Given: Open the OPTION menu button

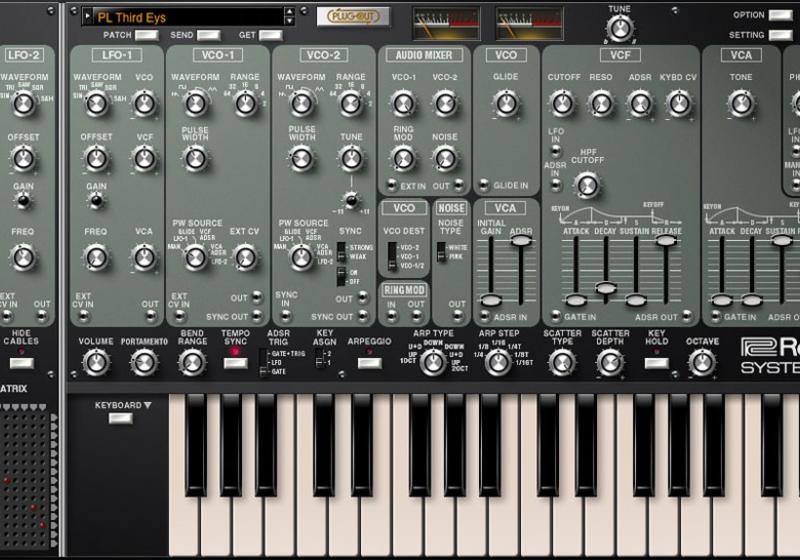Looking at the screenshot, I should tap(780, 15).
